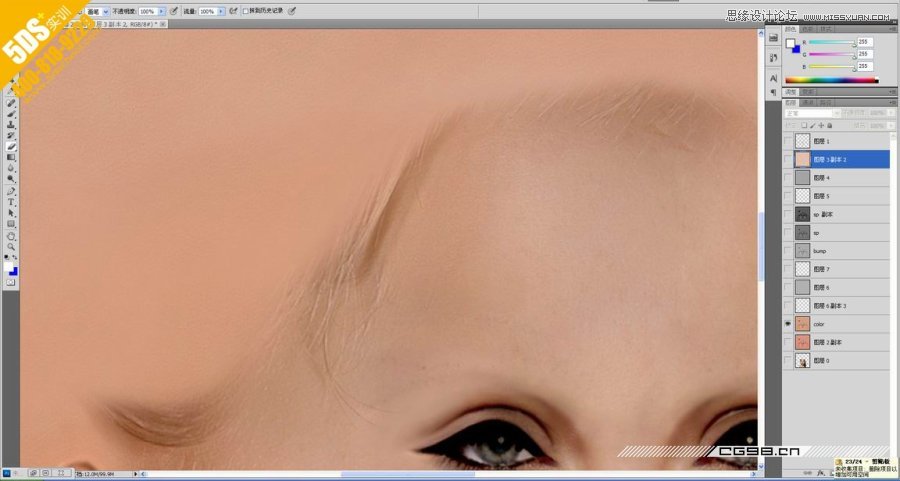This screenshot has height=481, width=900.
Task: Click the opacity 100% field in options bar
Action: pos(148,11)
